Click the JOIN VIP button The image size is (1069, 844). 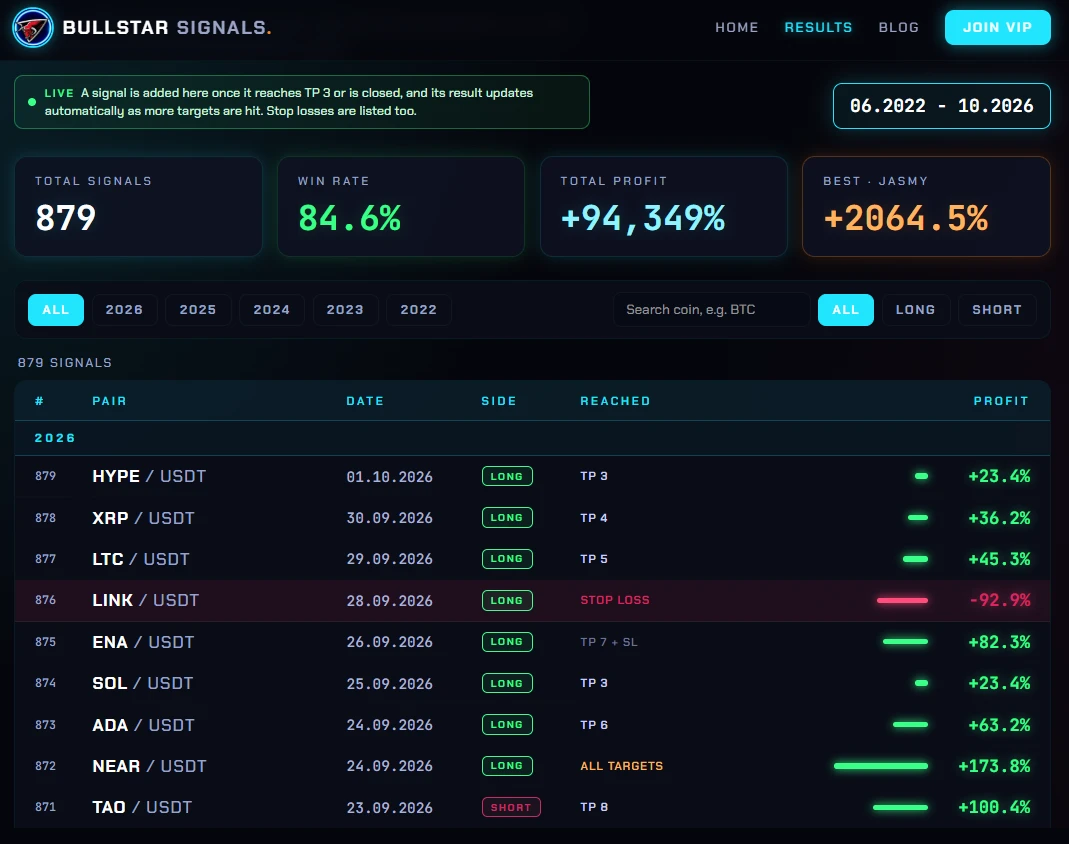click(997, 27)
